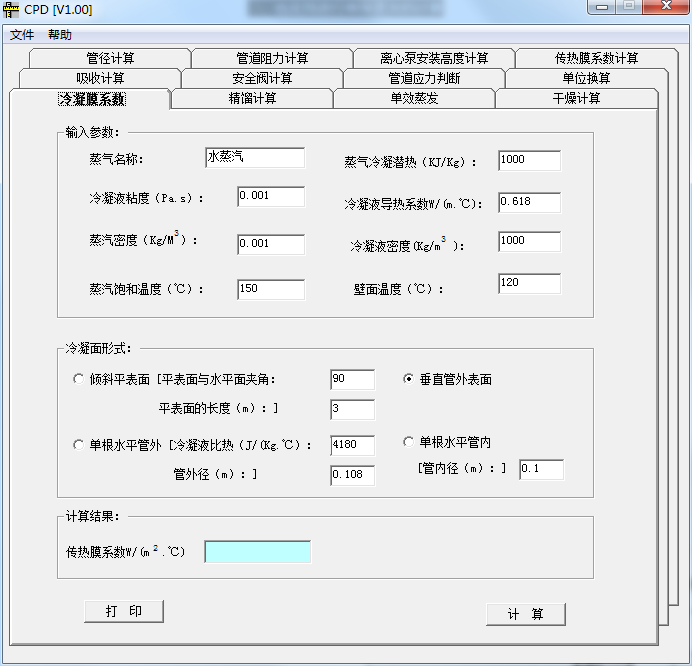Click the 壁面温度 input field
The height and width of the screenshot is (666, 692).
529,284
